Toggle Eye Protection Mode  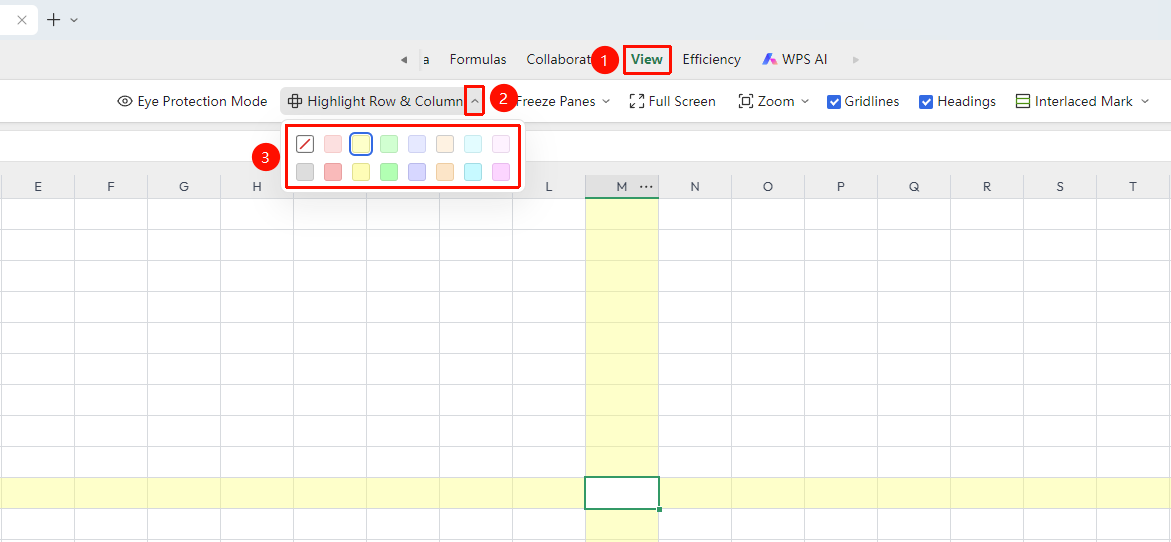pos(193,102)
